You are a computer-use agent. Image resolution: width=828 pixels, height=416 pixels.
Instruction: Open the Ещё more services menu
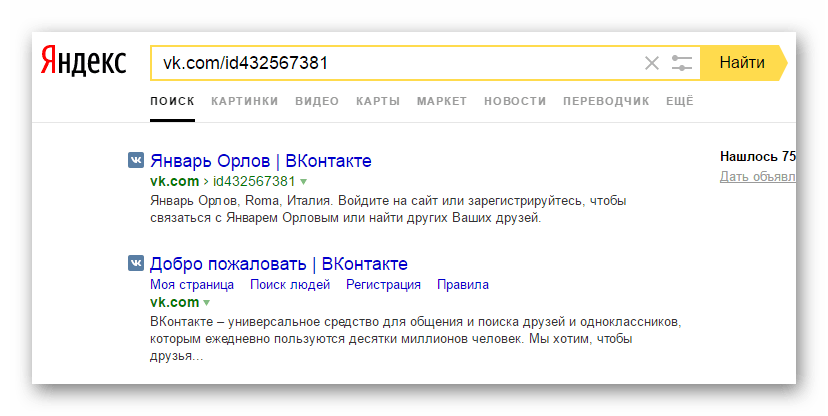[680, 101]
